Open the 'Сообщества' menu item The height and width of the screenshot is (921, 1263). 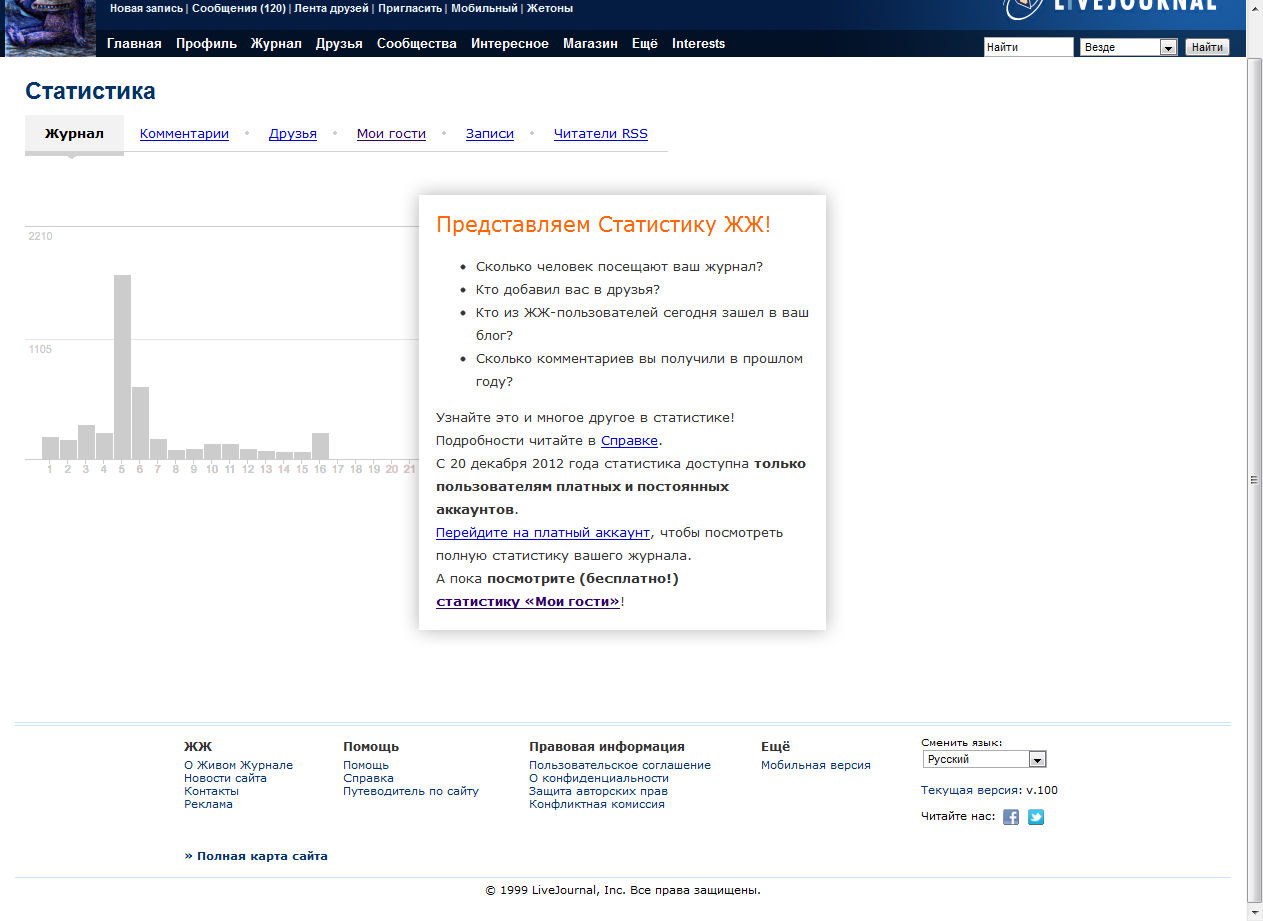point(417,43)
